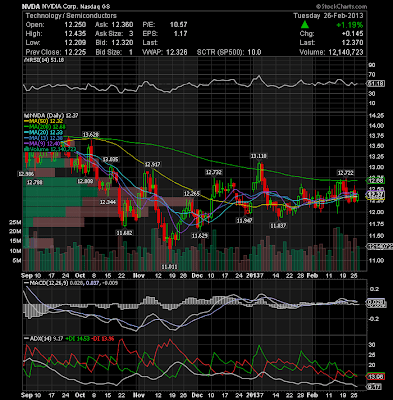Select the 11.947 December low label
This screenshot has height=400, width=393.
coord(244,220)
